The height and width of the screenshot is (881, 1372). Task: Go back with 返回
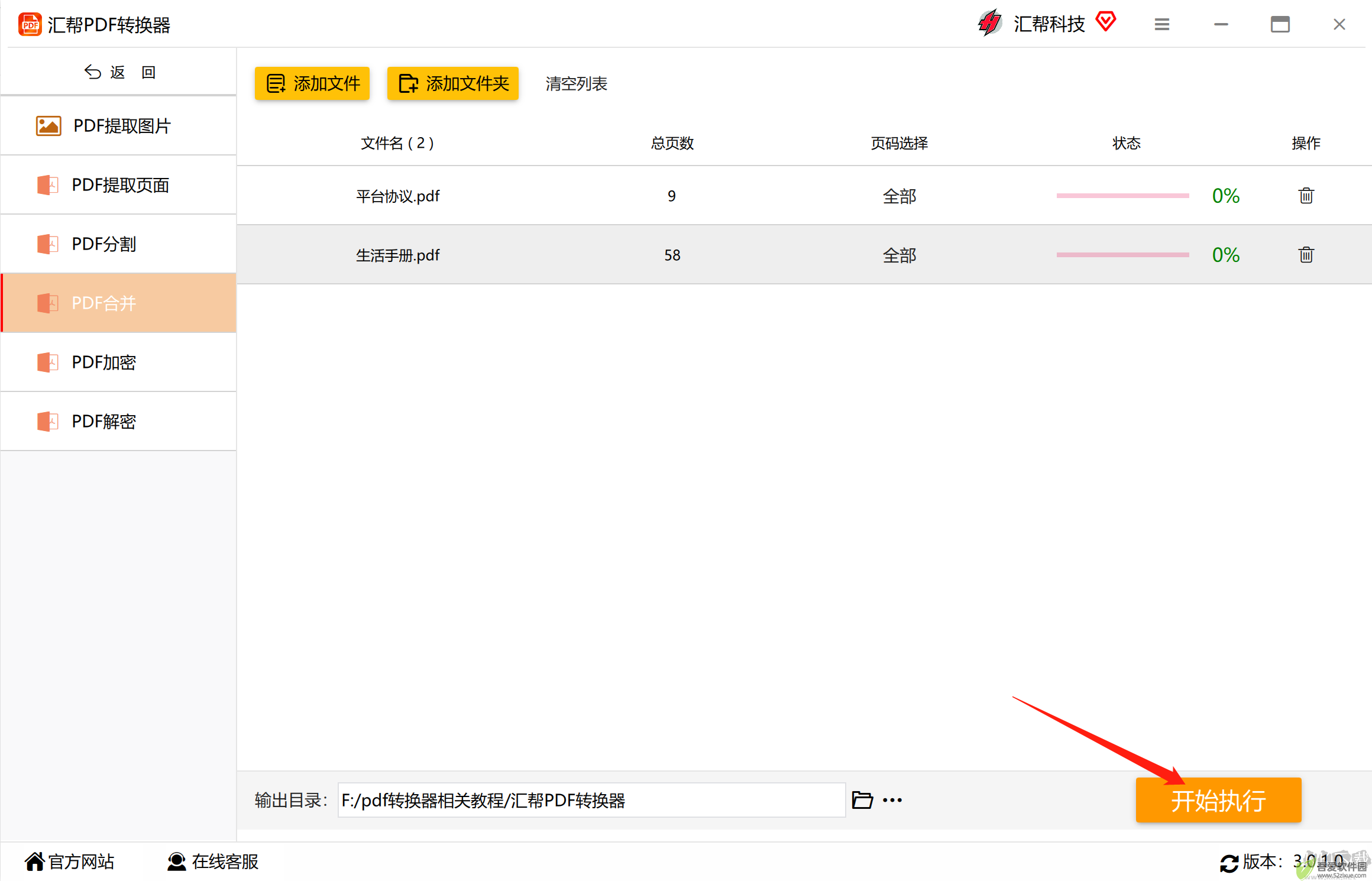(120, 72)
